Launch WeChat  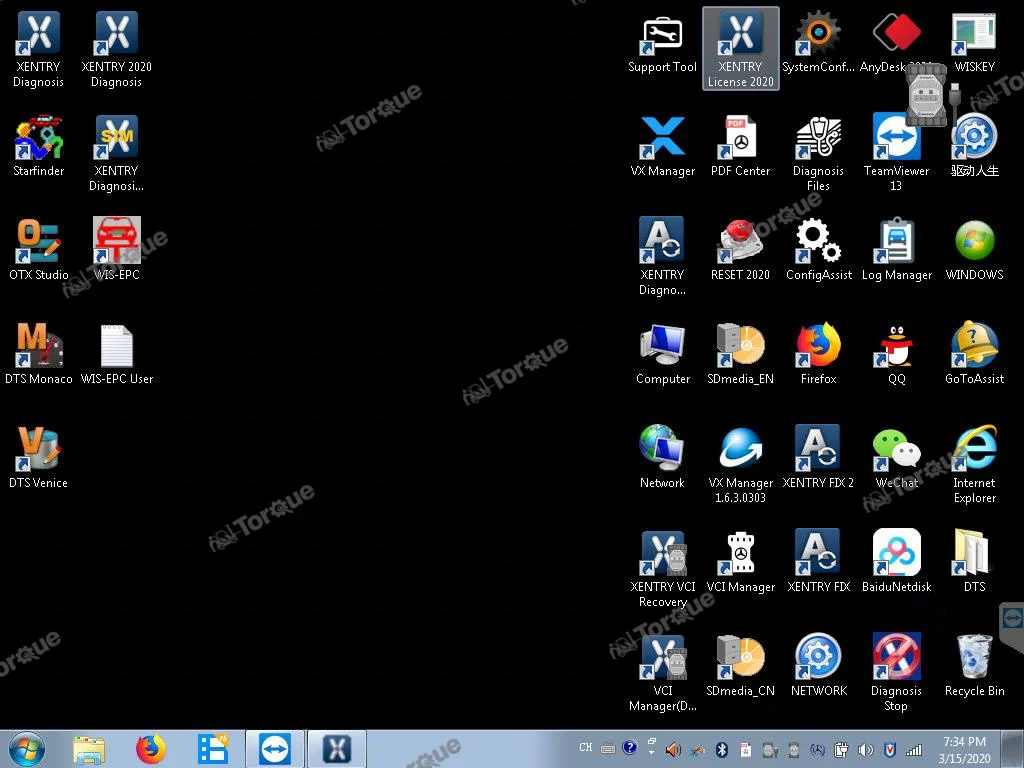(x=896, y=457)
